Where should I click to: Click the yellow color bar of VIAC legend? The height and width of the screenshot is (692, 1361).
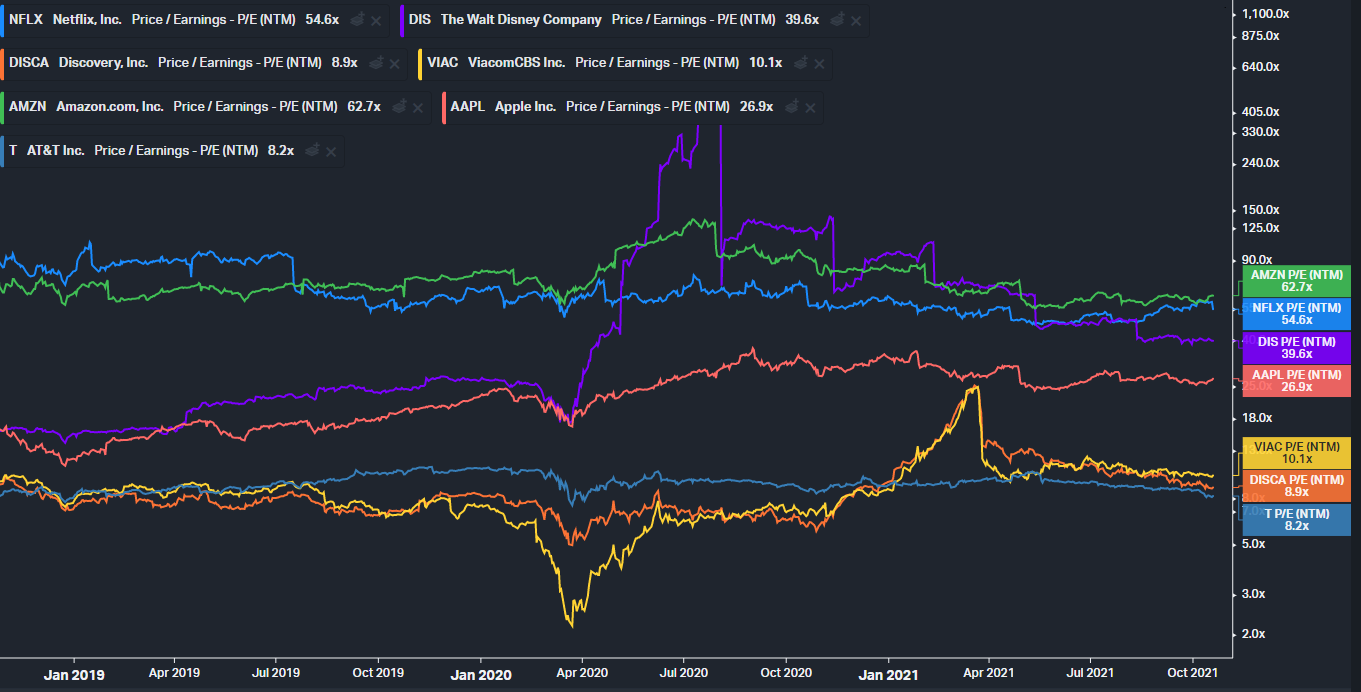[x=419, y=63]
